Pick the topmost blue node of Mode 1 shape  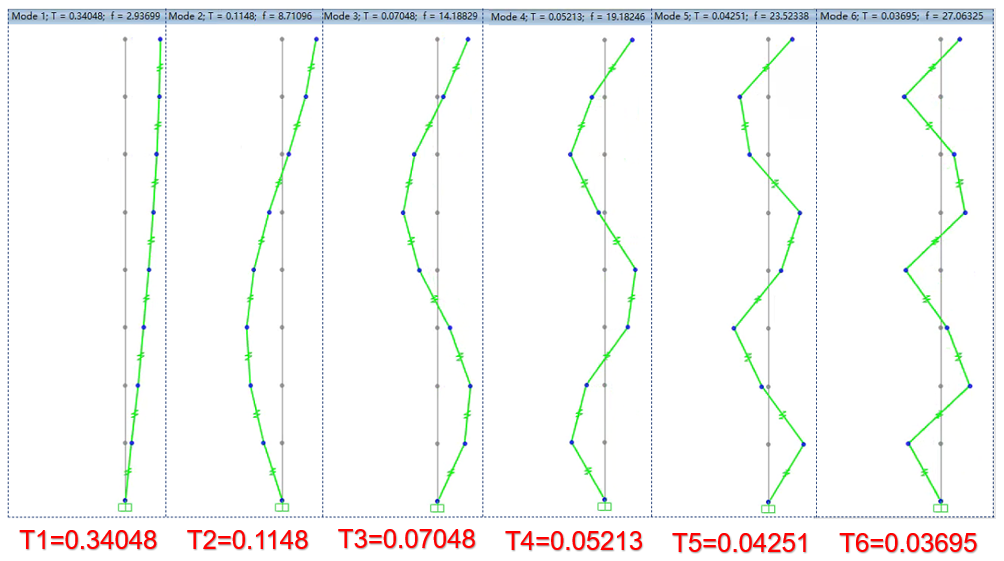(160, 40)
